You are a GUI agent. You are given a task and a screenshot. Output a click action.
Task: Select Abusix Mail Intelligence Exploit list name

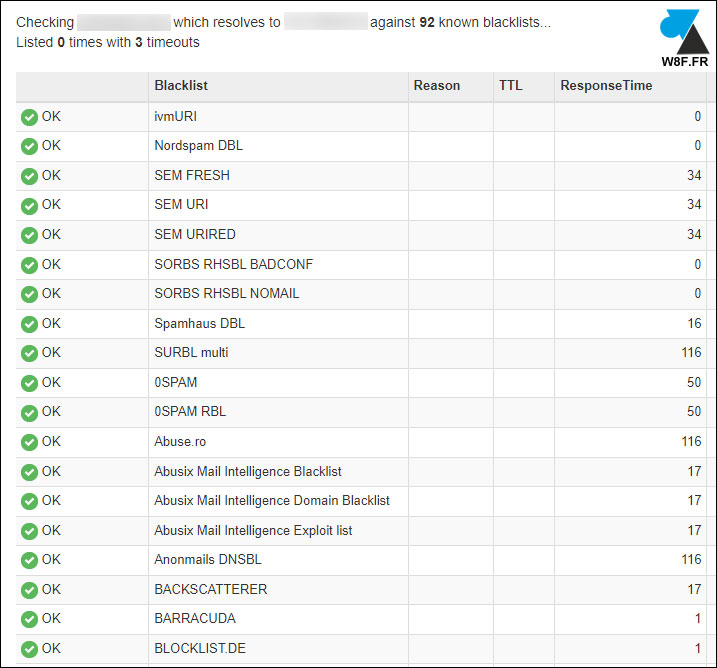pos(253,530)
